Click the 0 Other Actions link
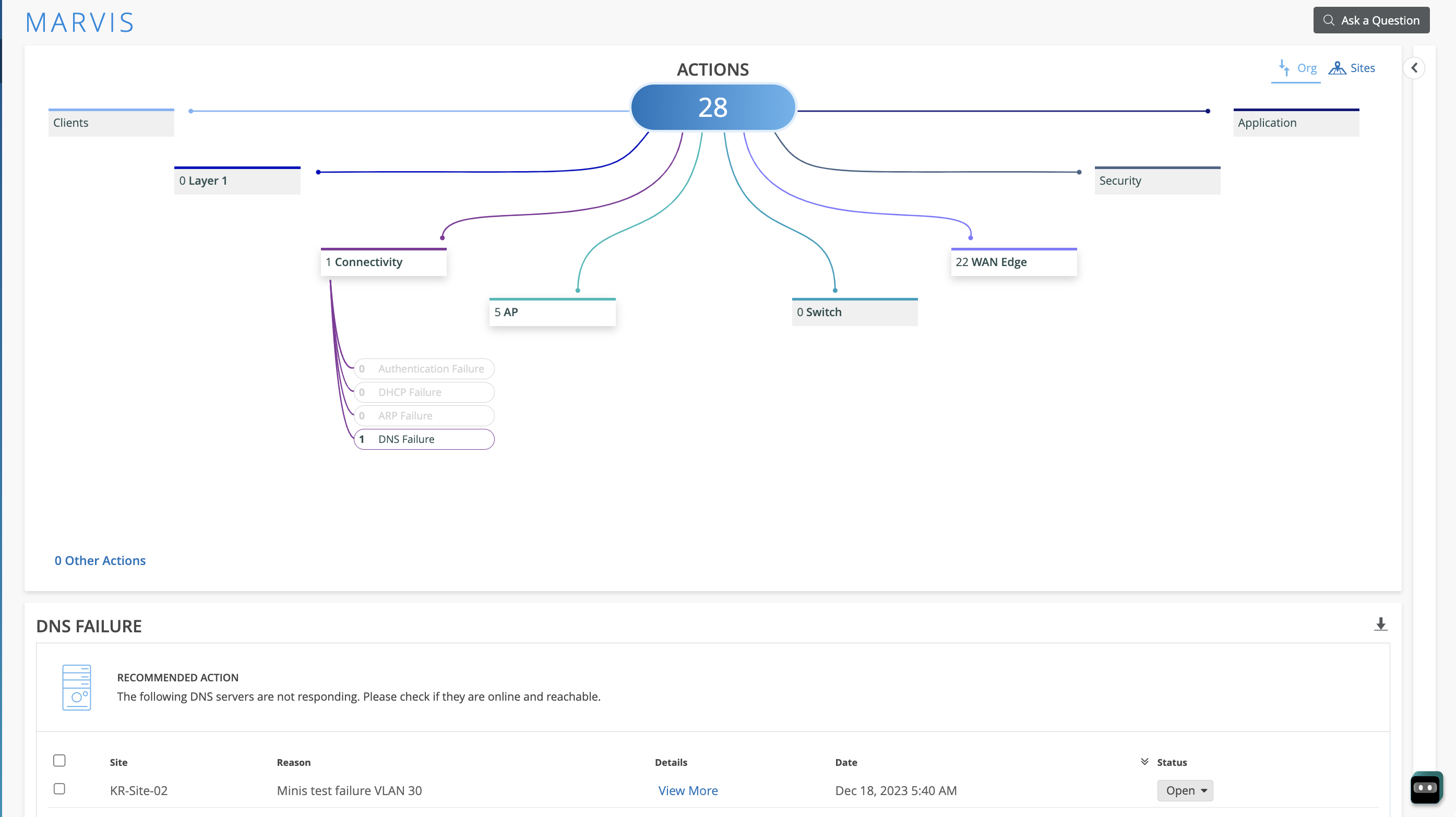The width and height of the screenshot is (1456, 817). 100,560
